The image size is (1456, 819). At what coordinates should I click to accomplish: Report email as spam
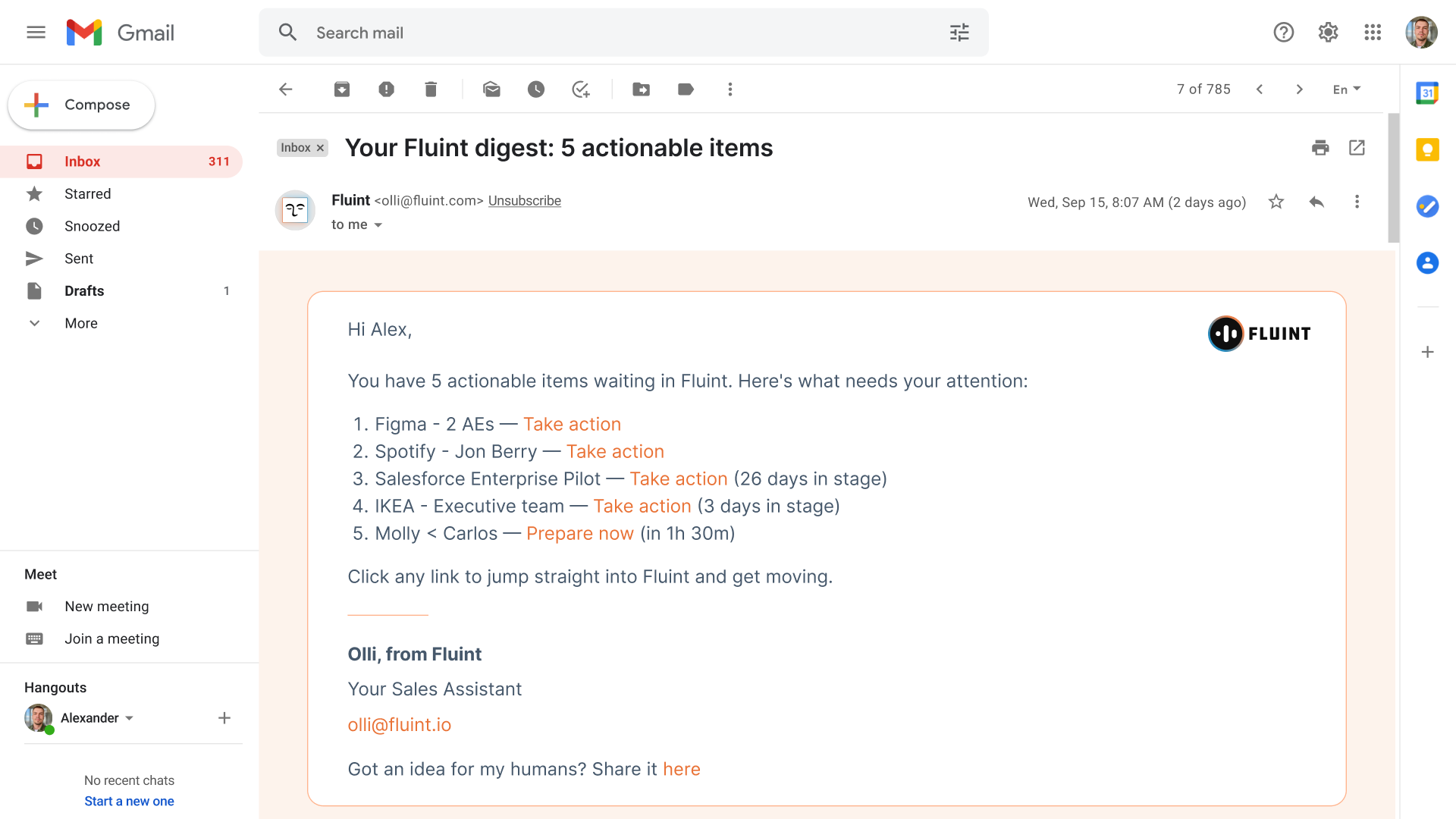coord(386,89)
